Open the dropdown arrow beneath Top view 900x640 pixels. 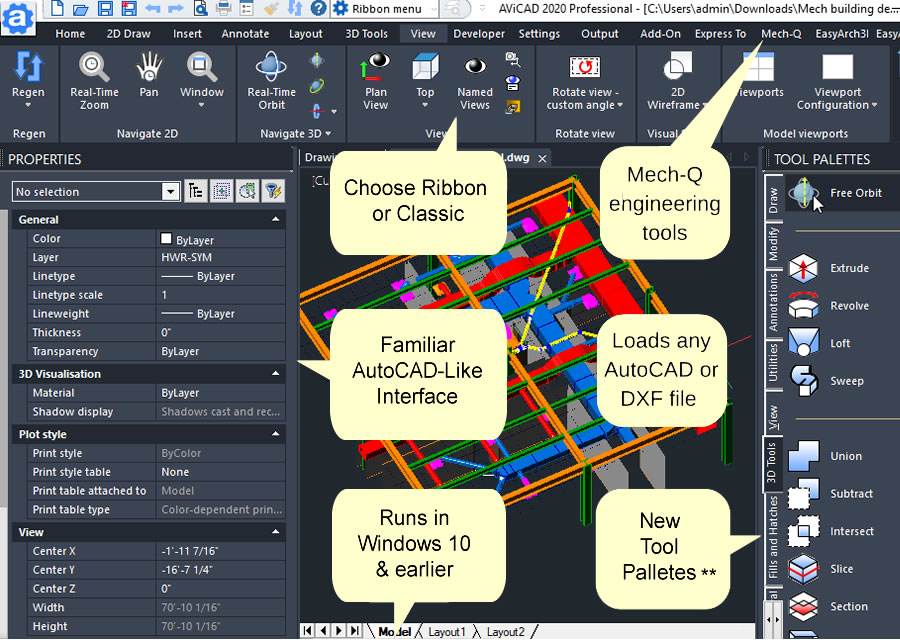pos(425,106)
